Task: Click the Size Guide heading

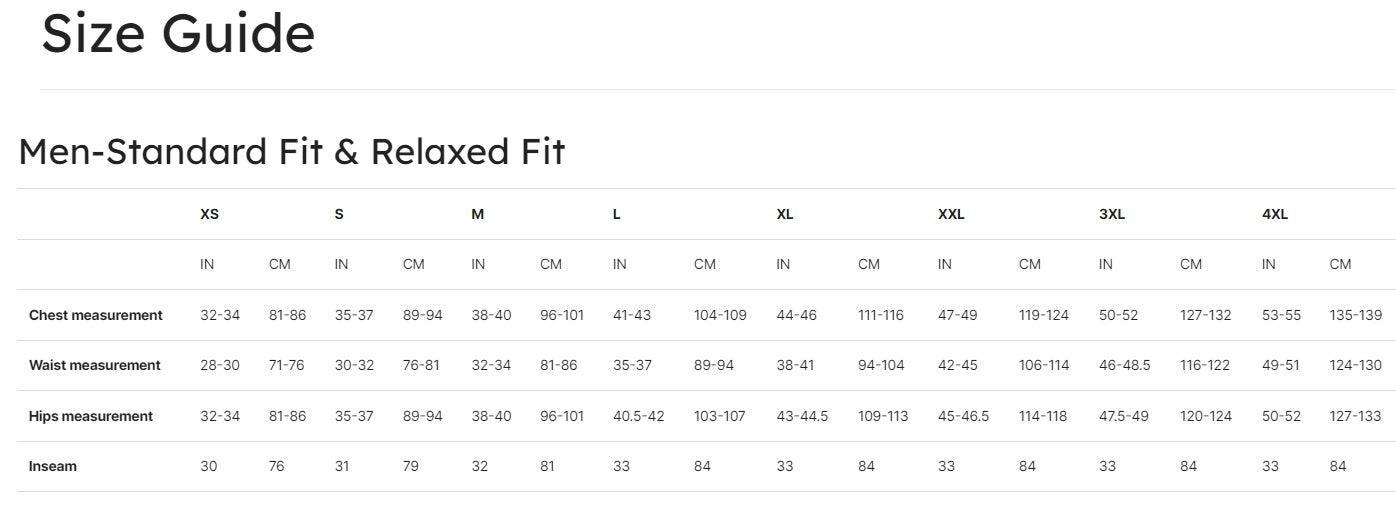Action: coord(178,33)
